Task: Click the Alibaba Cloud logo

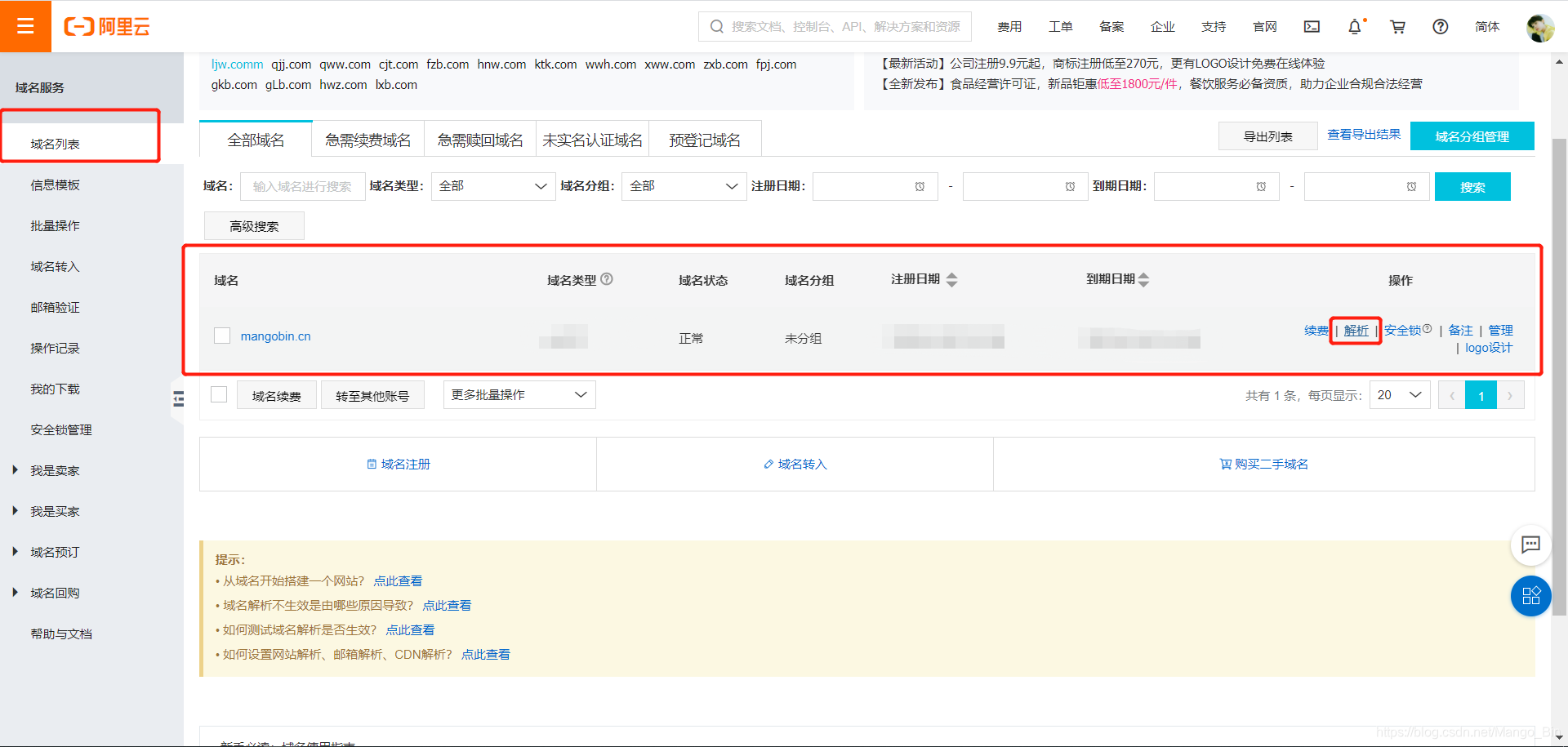Action: 107,27
